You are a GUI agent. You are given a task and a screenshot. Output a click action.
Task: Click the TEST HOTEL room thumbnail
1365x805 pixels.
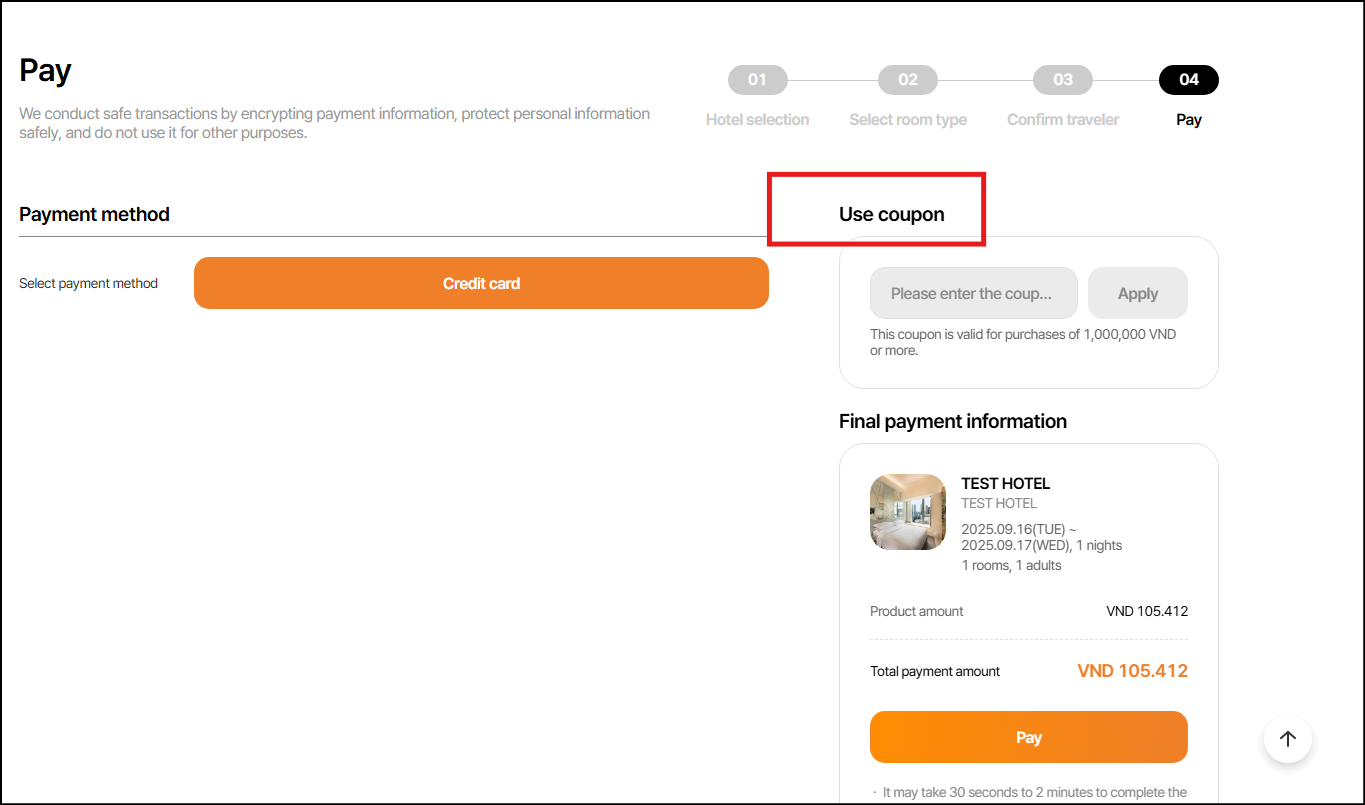(x=908, y=512)
